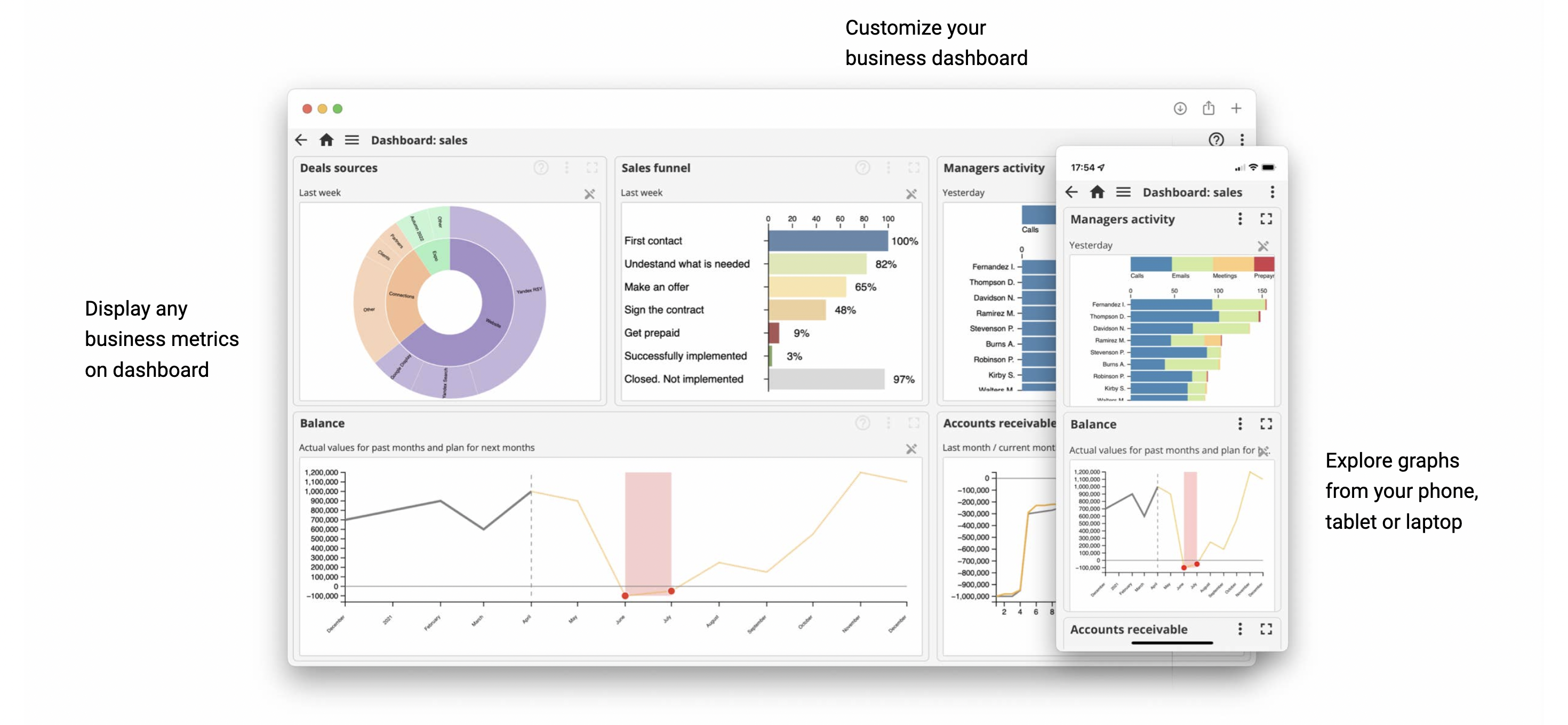This screenshot has width=1568, height=725.
Task: Click help icon on Balance widget
Action: point(862,423)
